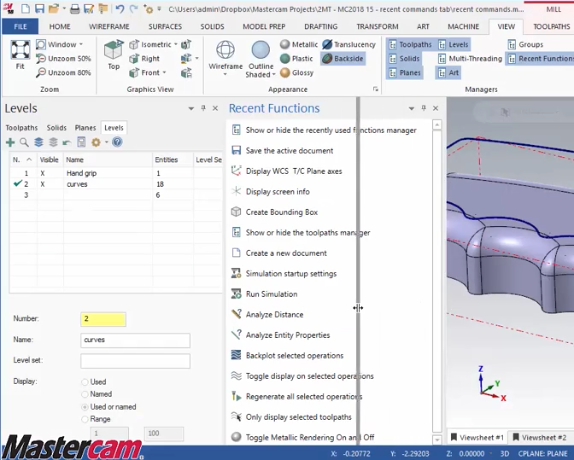Click the Recent Functions vertical scrollbar
The width and height of the screenshot is (574, 460).
[437, 282]
